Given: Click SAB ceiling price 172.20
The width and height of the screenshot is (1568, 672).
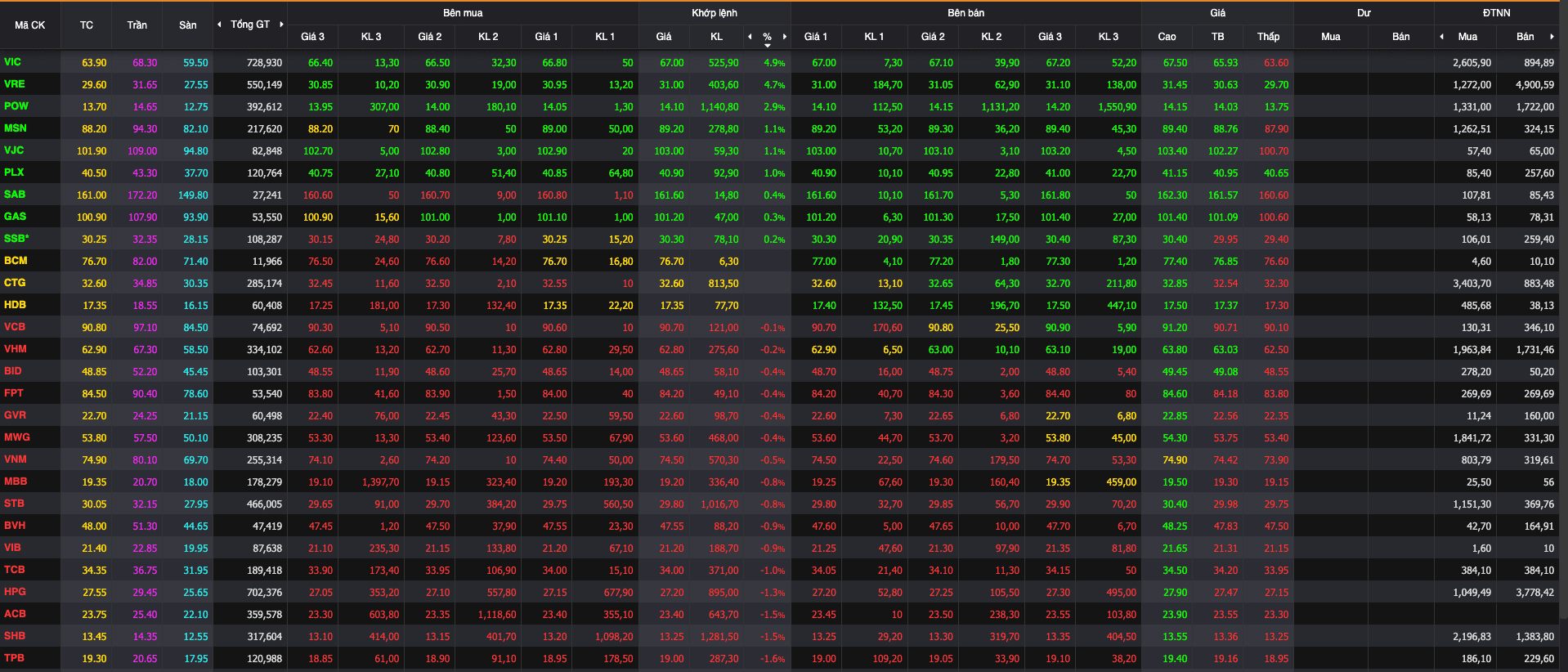Looking at the screenshot, I should [x=142, y=195].
